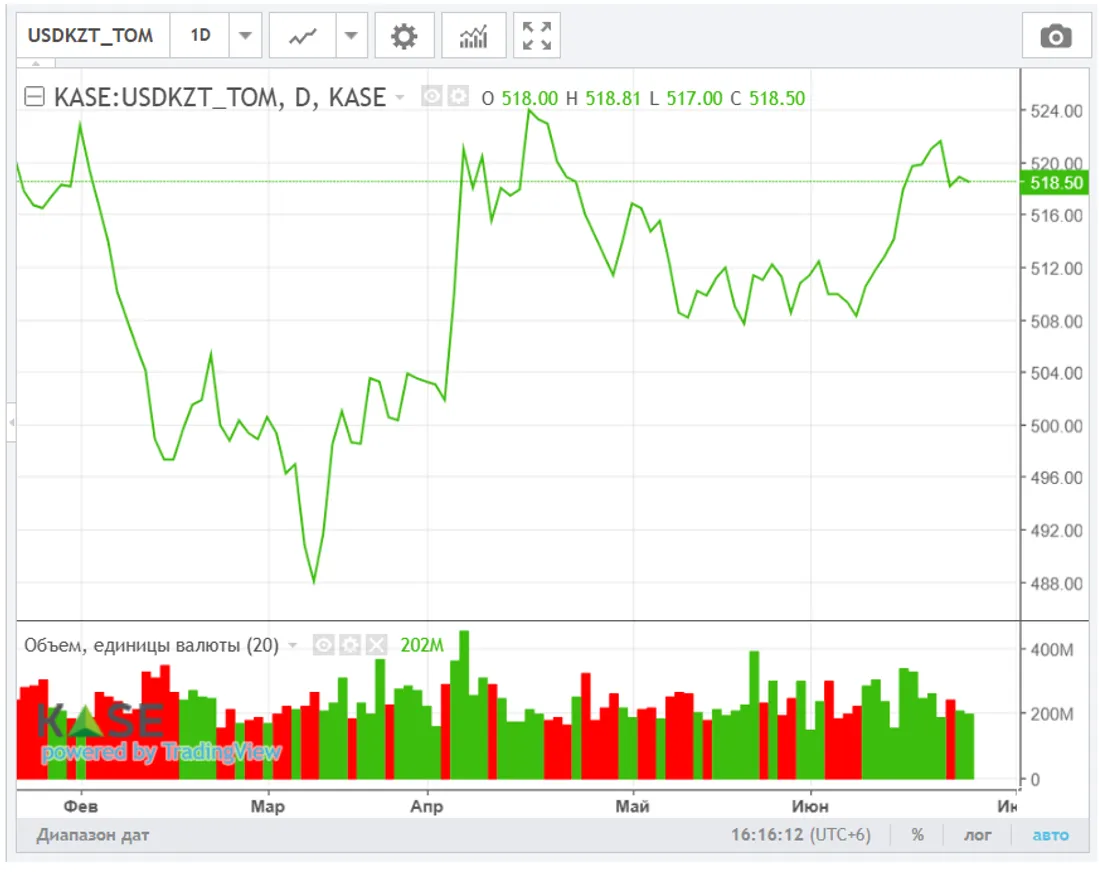
Task: Open settings gear for the Volume indicator
Action: coord(350,645)
